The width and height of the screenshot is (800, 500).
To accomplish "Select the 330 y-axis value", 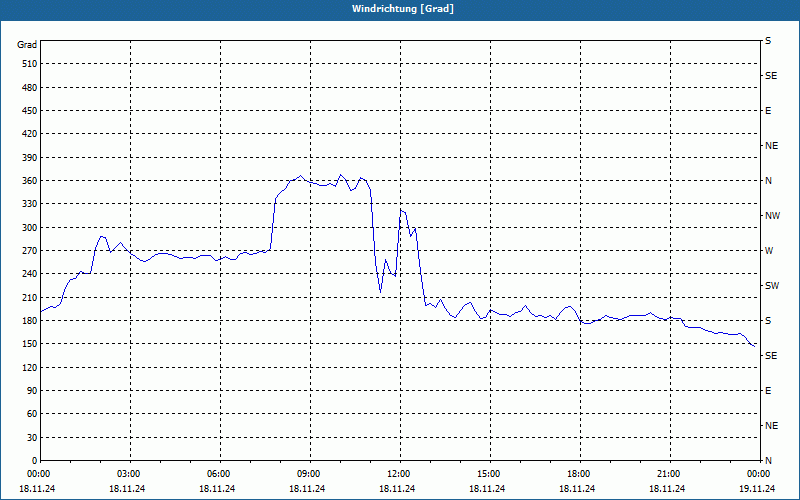I will point(30,204).
